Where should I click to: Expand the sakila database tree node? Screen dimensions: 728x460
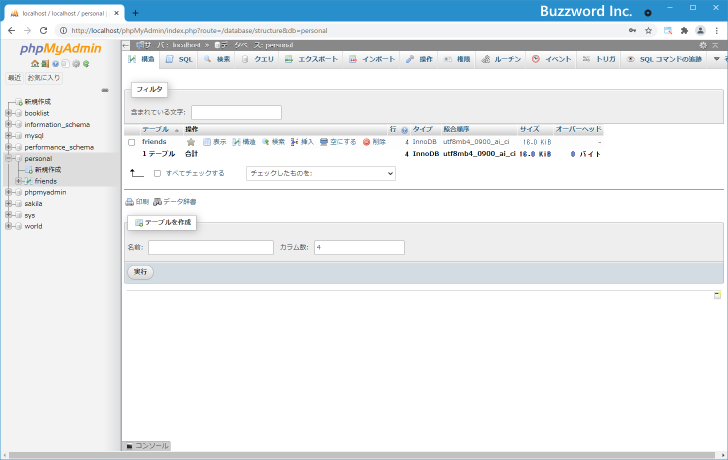pyautogui.click(x=9, y=203)
